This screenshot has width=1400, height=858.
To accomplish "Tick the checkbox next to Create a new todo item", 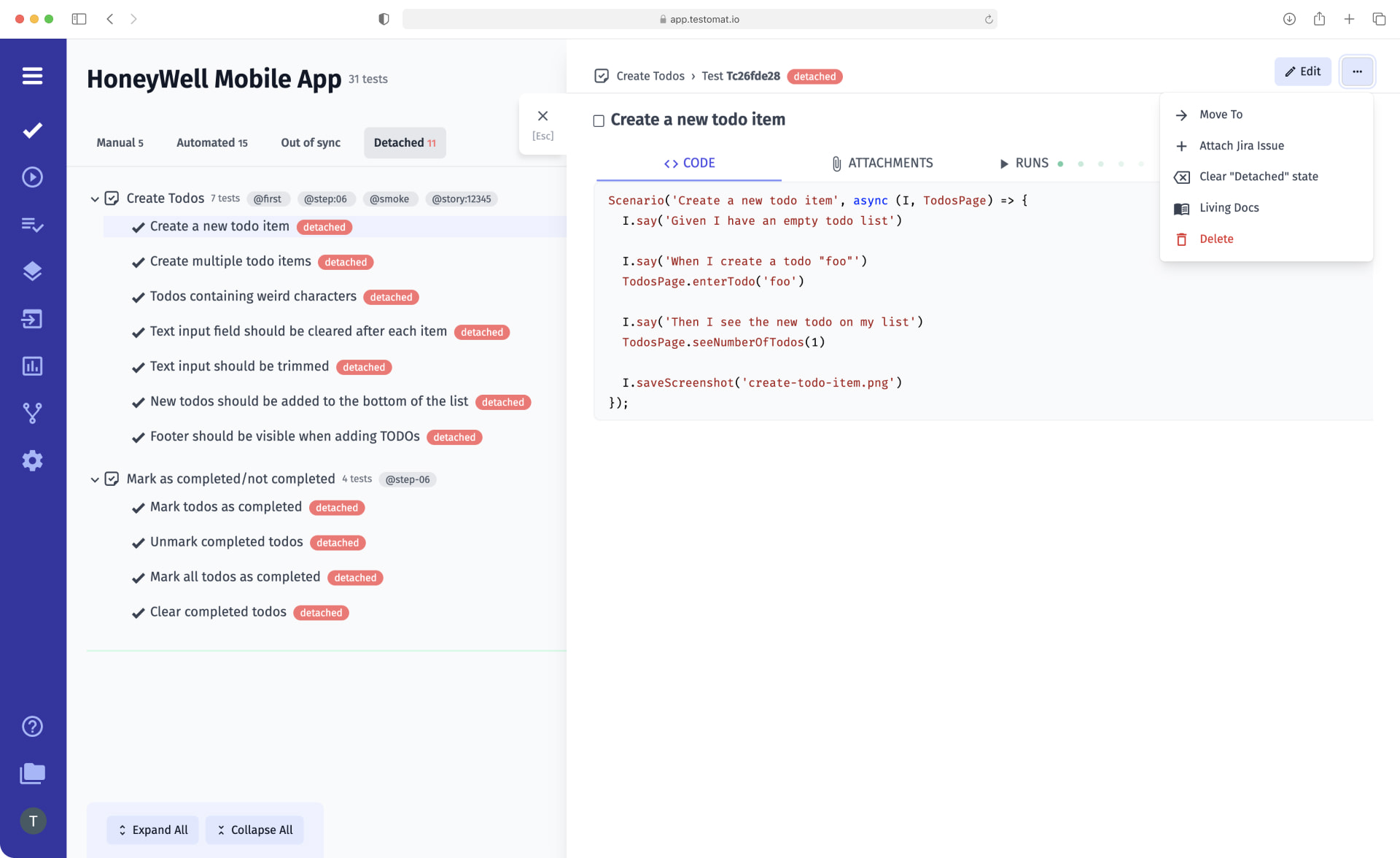I will [x=599, y=120].
